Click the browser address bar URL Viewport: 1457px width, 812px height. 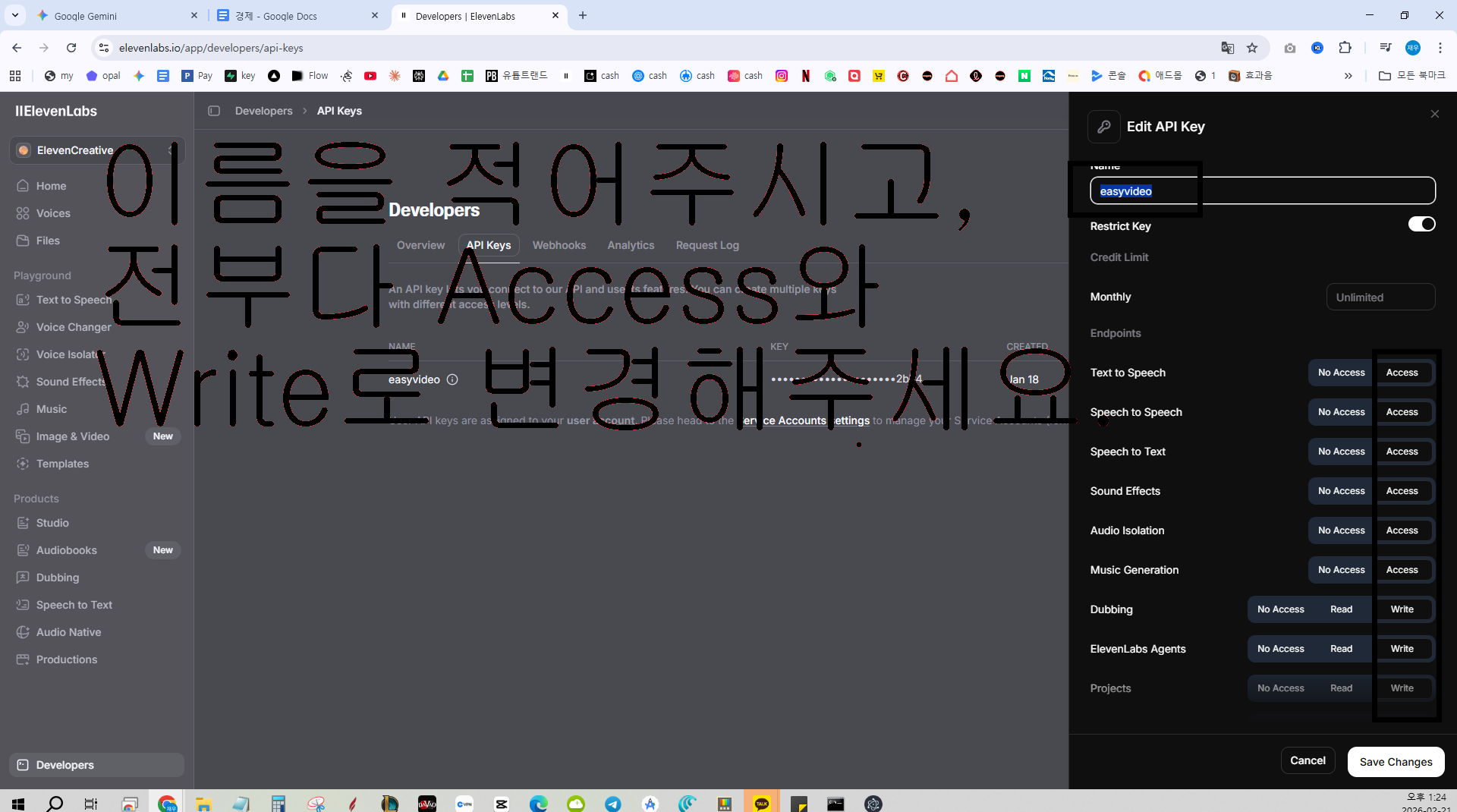211,48
